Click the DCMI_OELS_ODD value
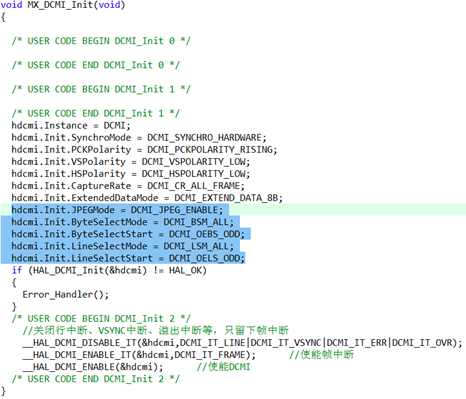This screenshot has height=399, width=466. [205, 258]
